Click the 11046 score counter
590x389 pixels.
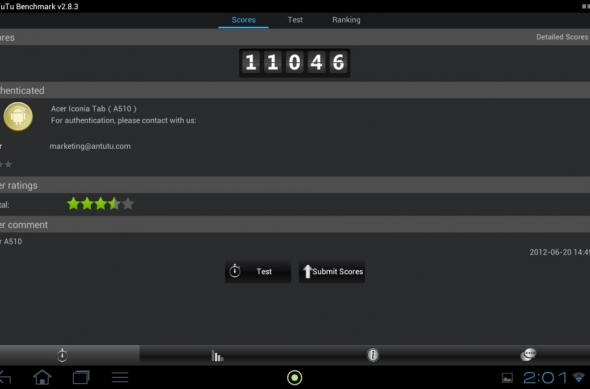point(295,63)
